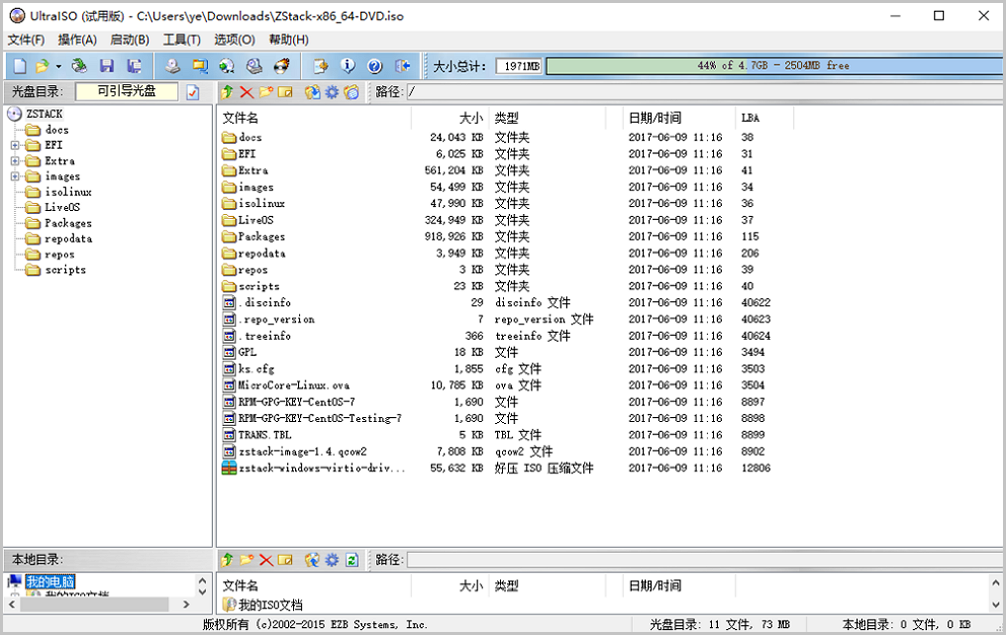View image information with the info button
The image size is (1006, 635).
[346, 65]
